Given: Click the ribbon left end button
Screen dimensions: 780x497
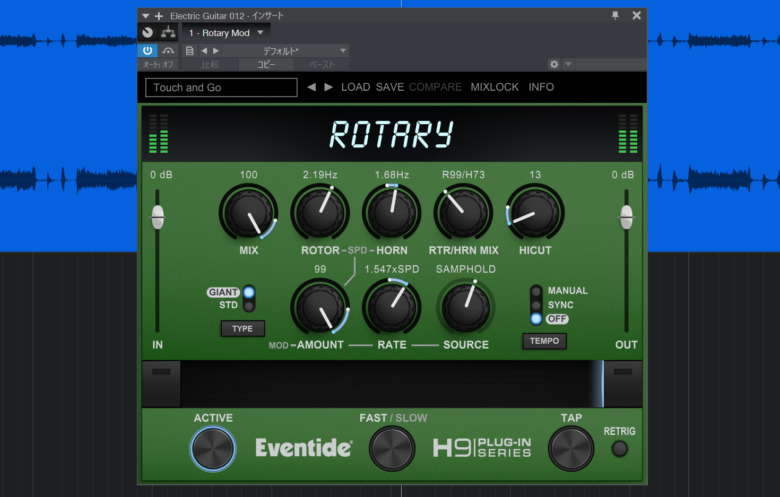Looking at the screenshot, I should click(x=161, y=384).
